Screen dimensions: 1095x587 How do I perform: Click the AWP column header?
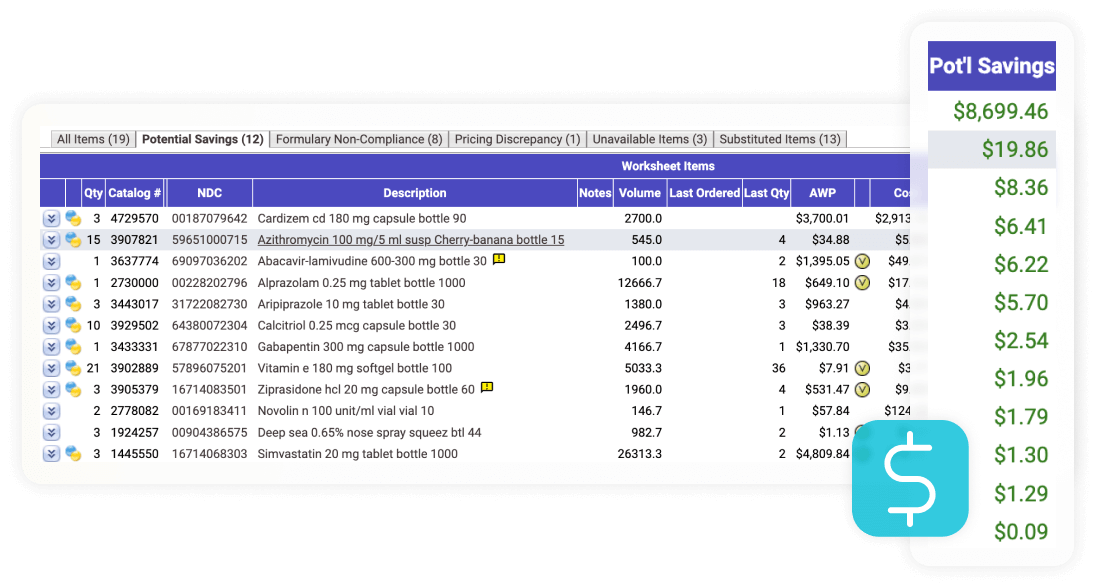coord(823,193)
